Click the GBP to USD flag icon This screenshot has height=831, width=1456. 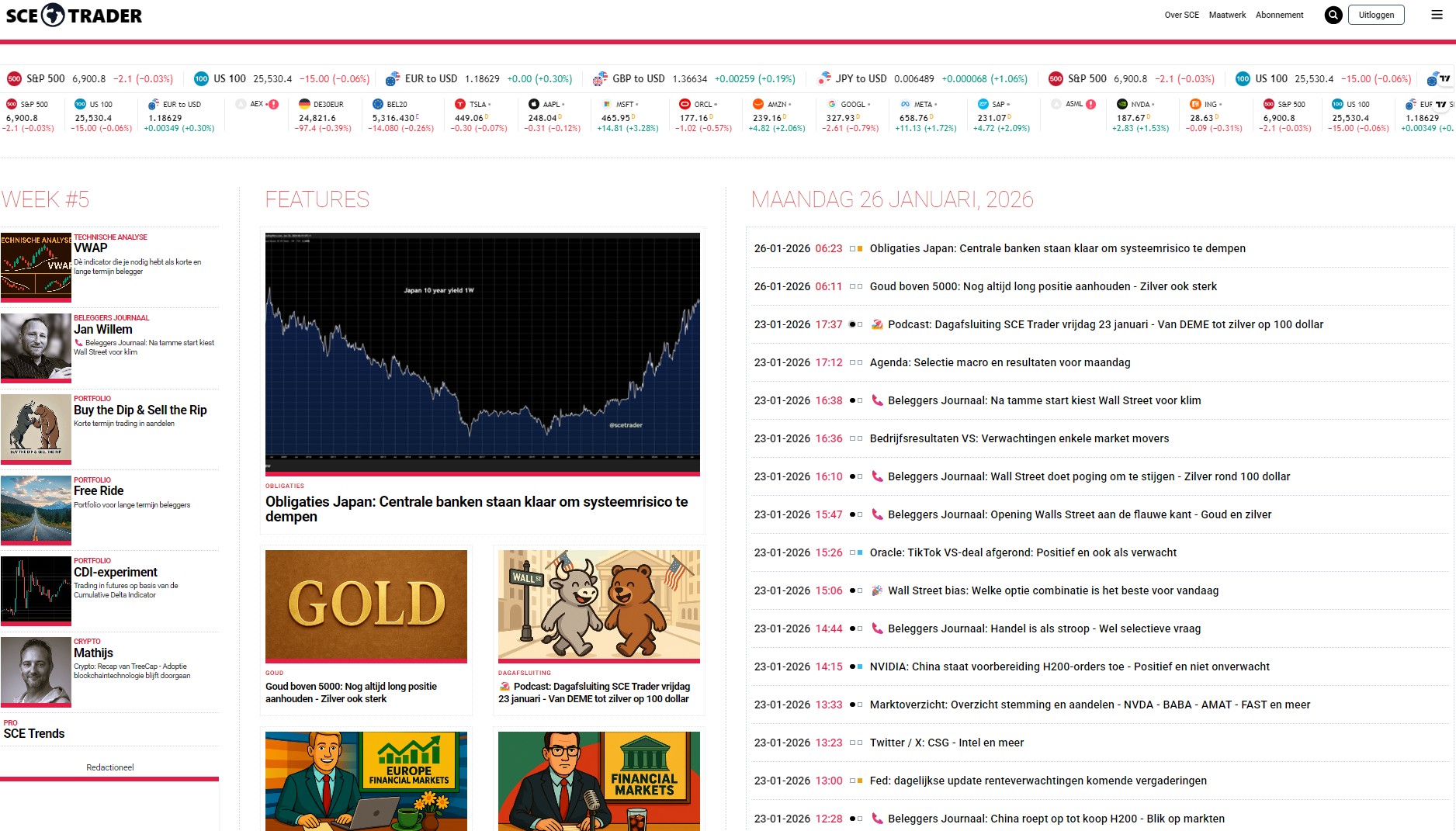pos(600,78)
